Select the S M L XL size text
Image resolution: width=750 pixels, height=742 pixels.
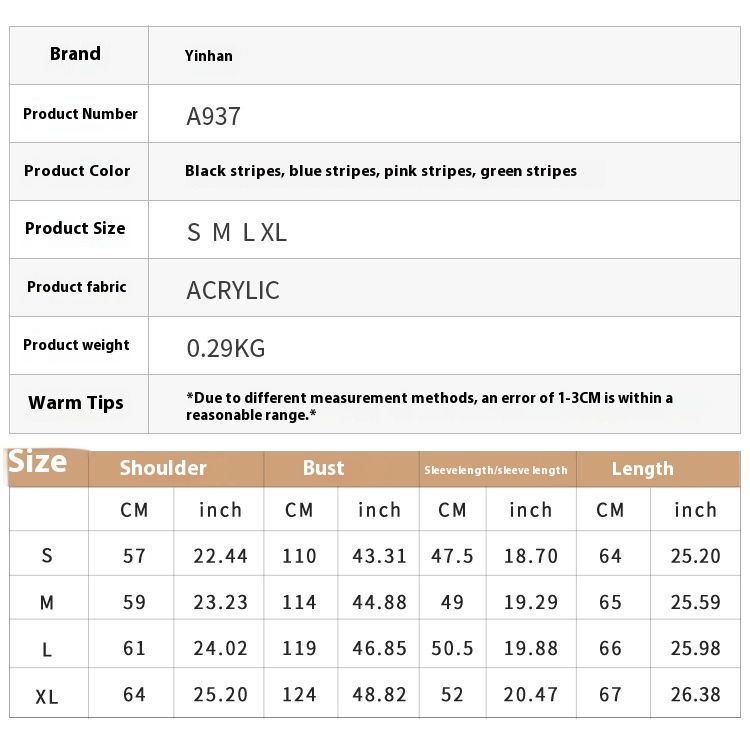237,233
